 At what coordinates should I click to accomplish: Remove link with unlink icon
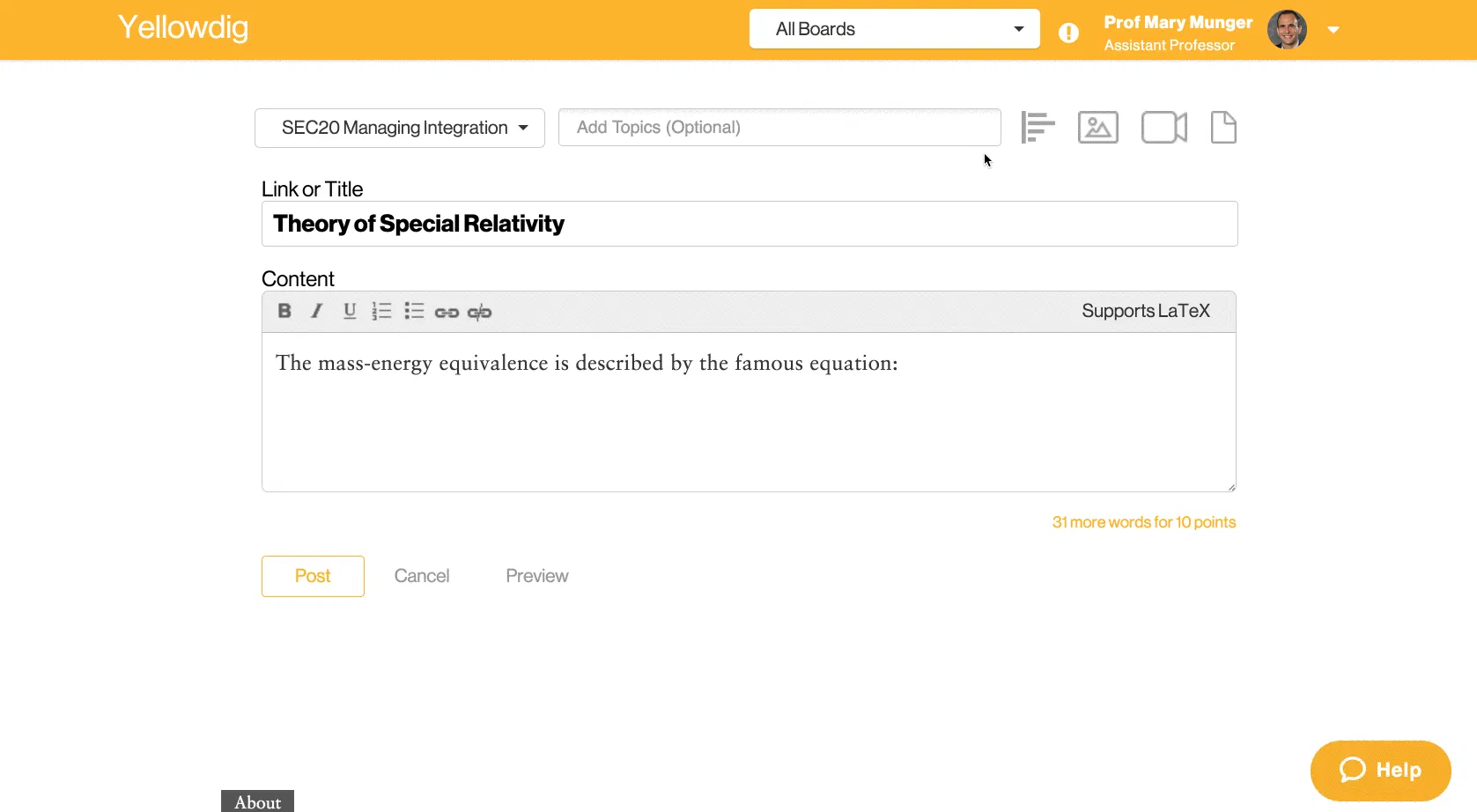coord(479,312)
